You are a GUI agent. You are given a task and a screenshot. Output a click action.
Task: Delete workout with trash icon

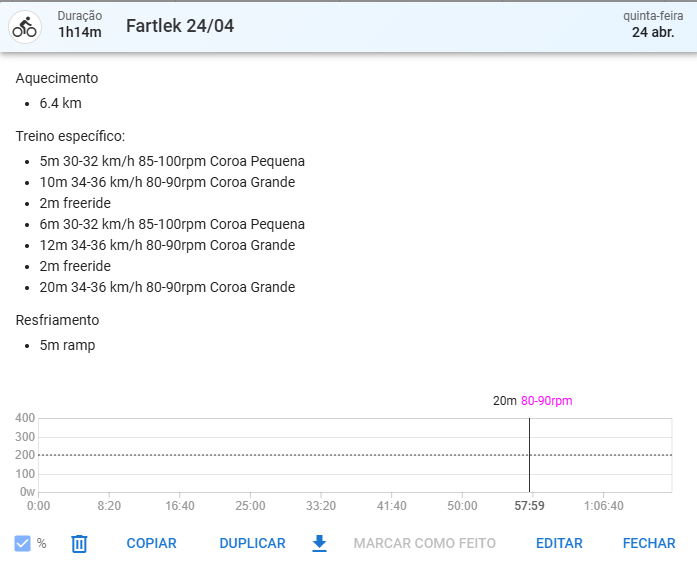coord(79,543)
